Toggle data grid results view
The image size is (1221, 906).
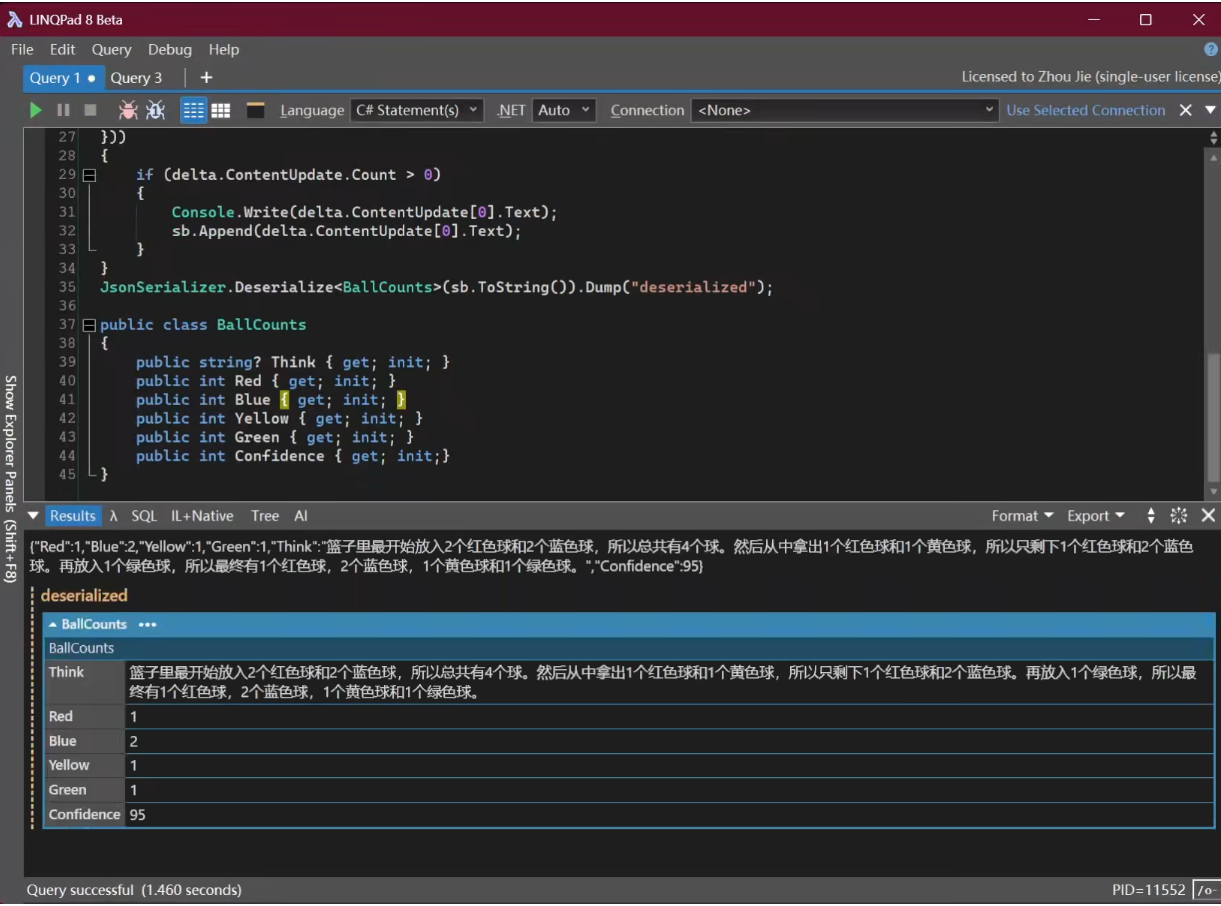220,110
